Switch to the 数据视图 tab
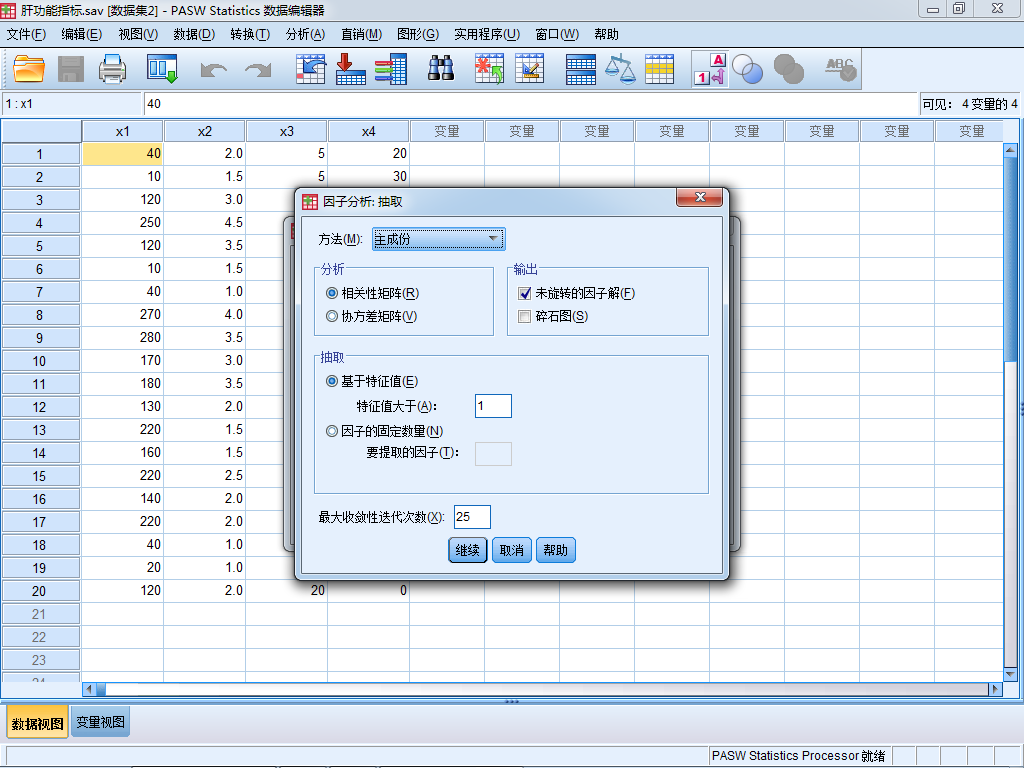This screenshot has height=768, width=1024. click(x=38, y=724)
